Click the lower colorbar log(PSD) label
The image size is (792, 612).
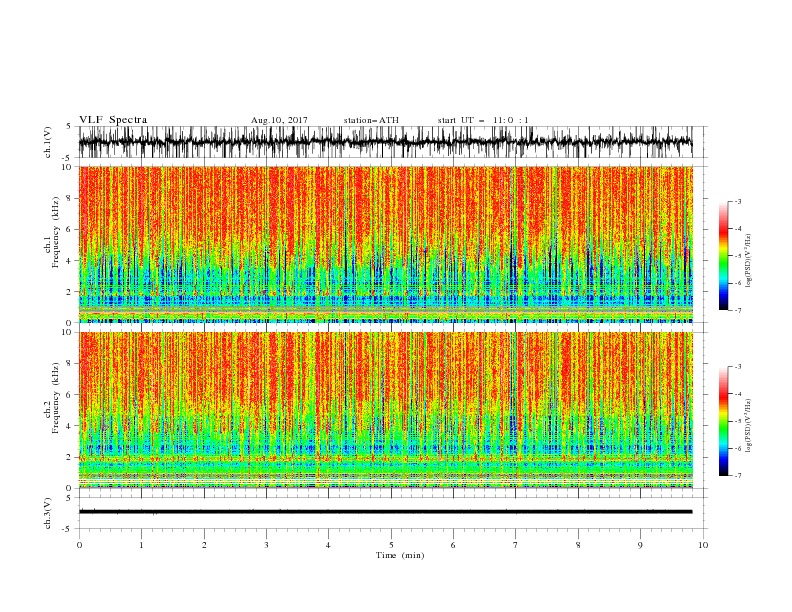(x=749, y=425)
